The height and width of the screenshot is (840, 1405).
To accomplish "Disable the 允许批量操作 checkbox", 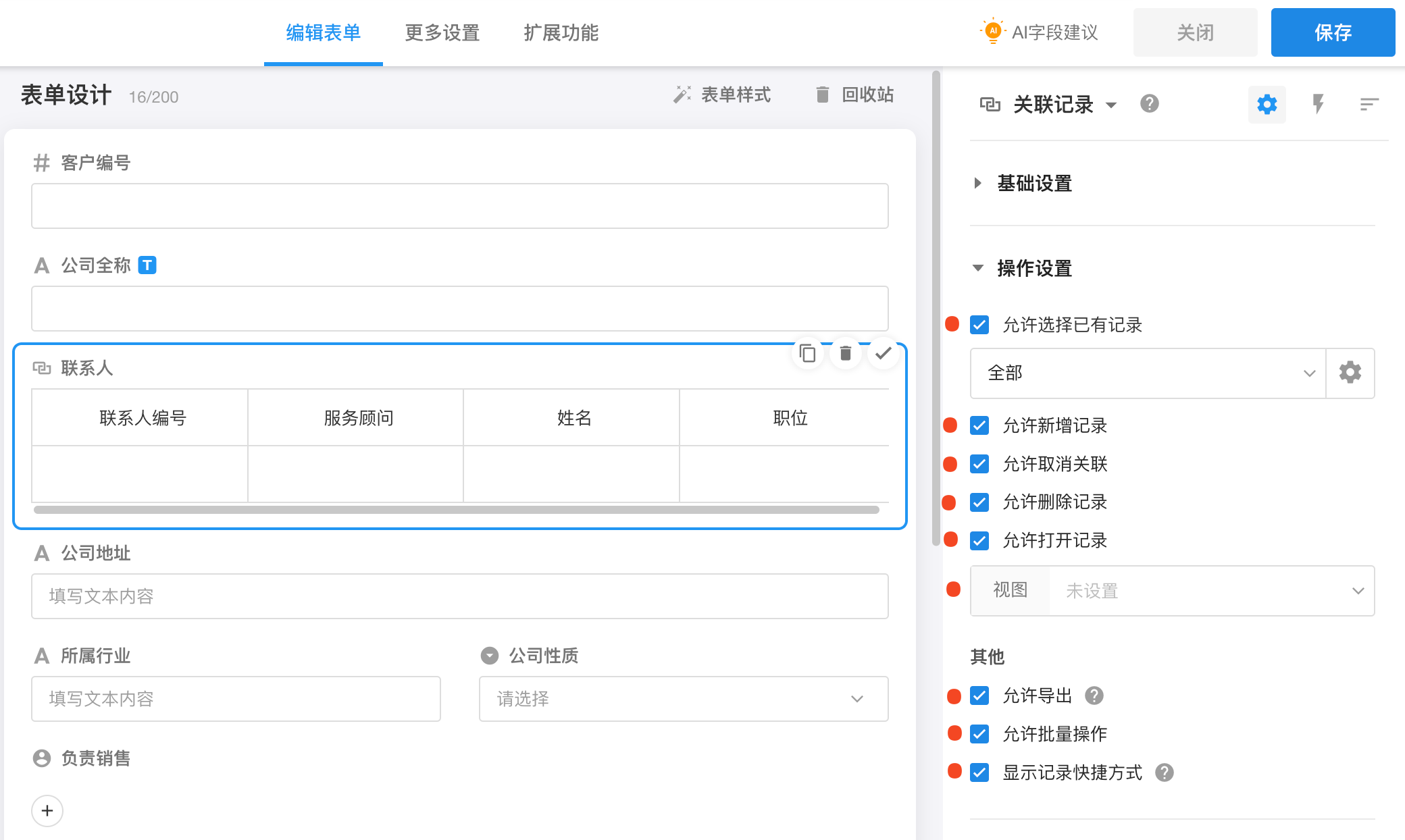I will 979,734.
